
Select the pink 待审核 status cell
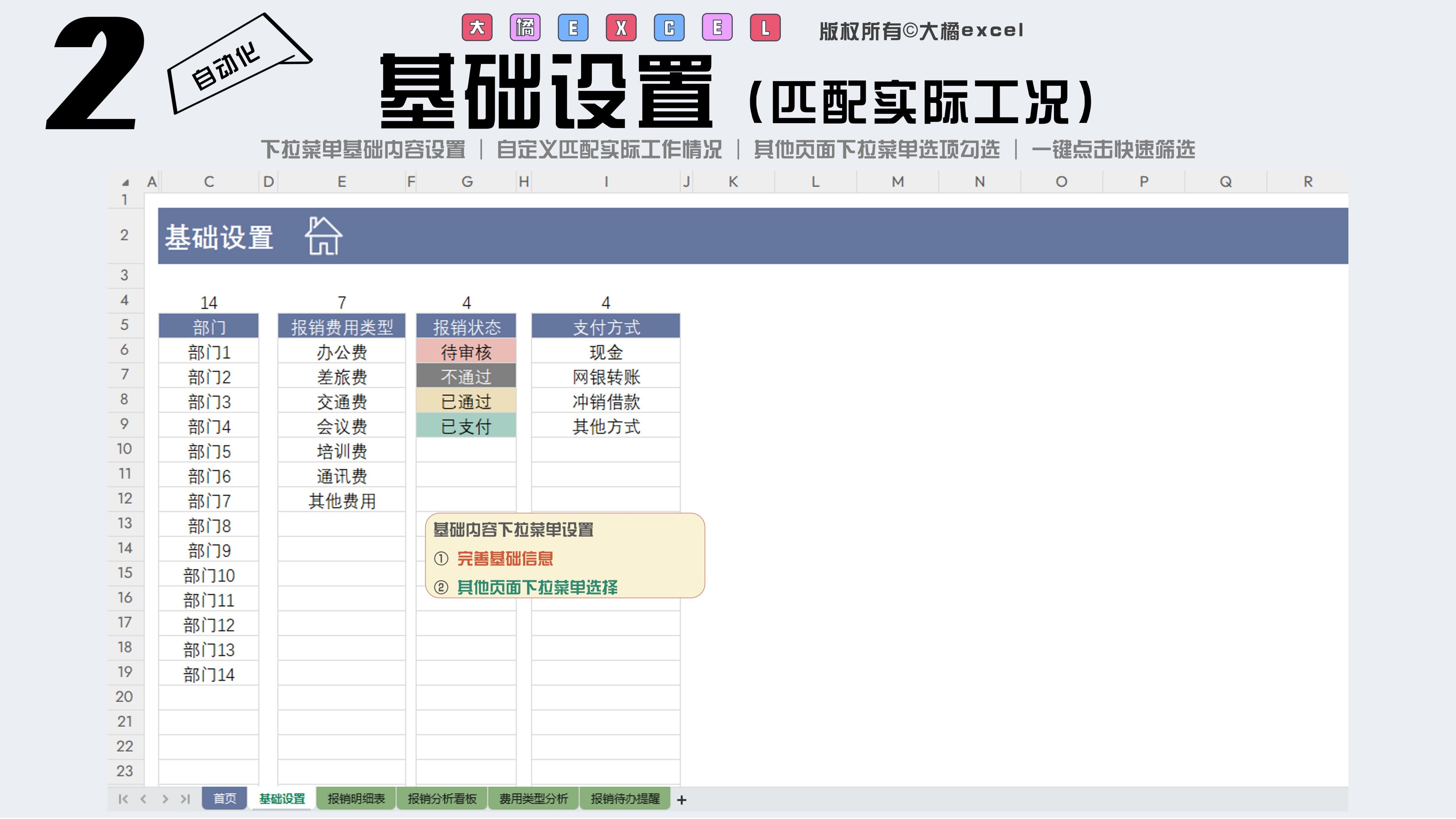coord(466,352)
